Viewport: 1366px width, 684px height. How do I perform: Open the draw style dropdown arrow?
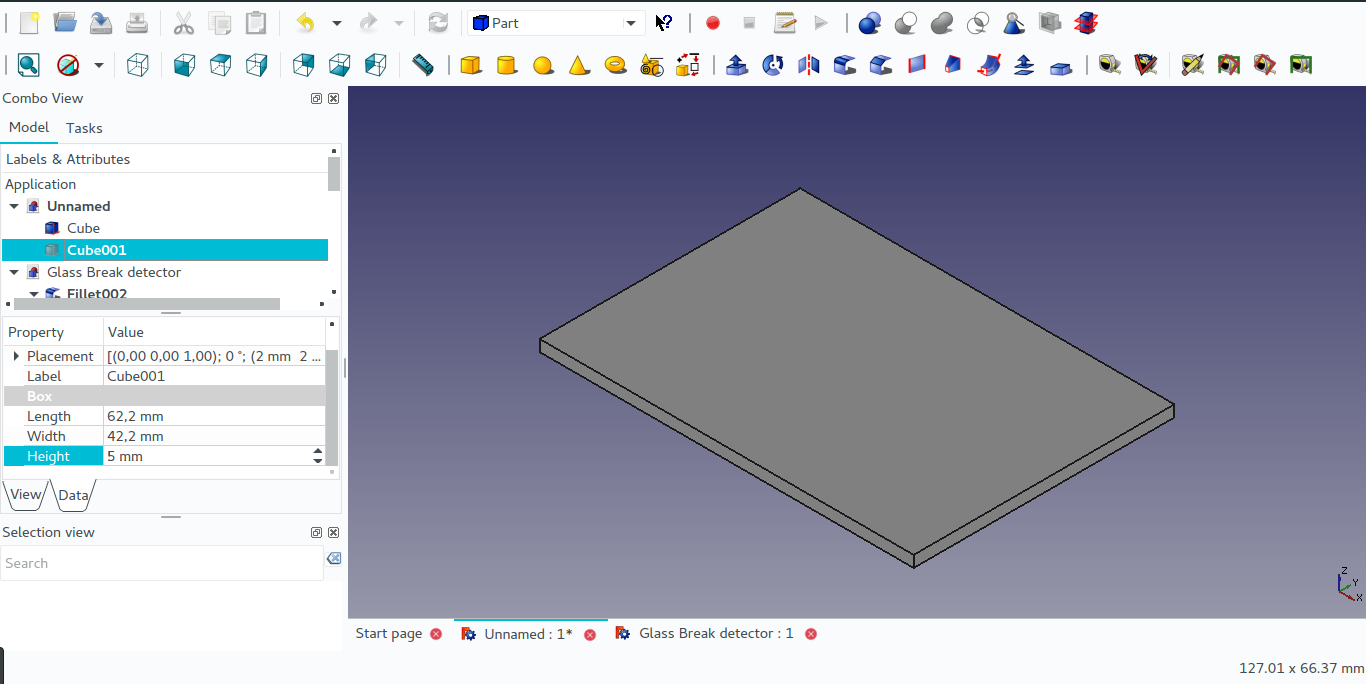pos(98,65)
